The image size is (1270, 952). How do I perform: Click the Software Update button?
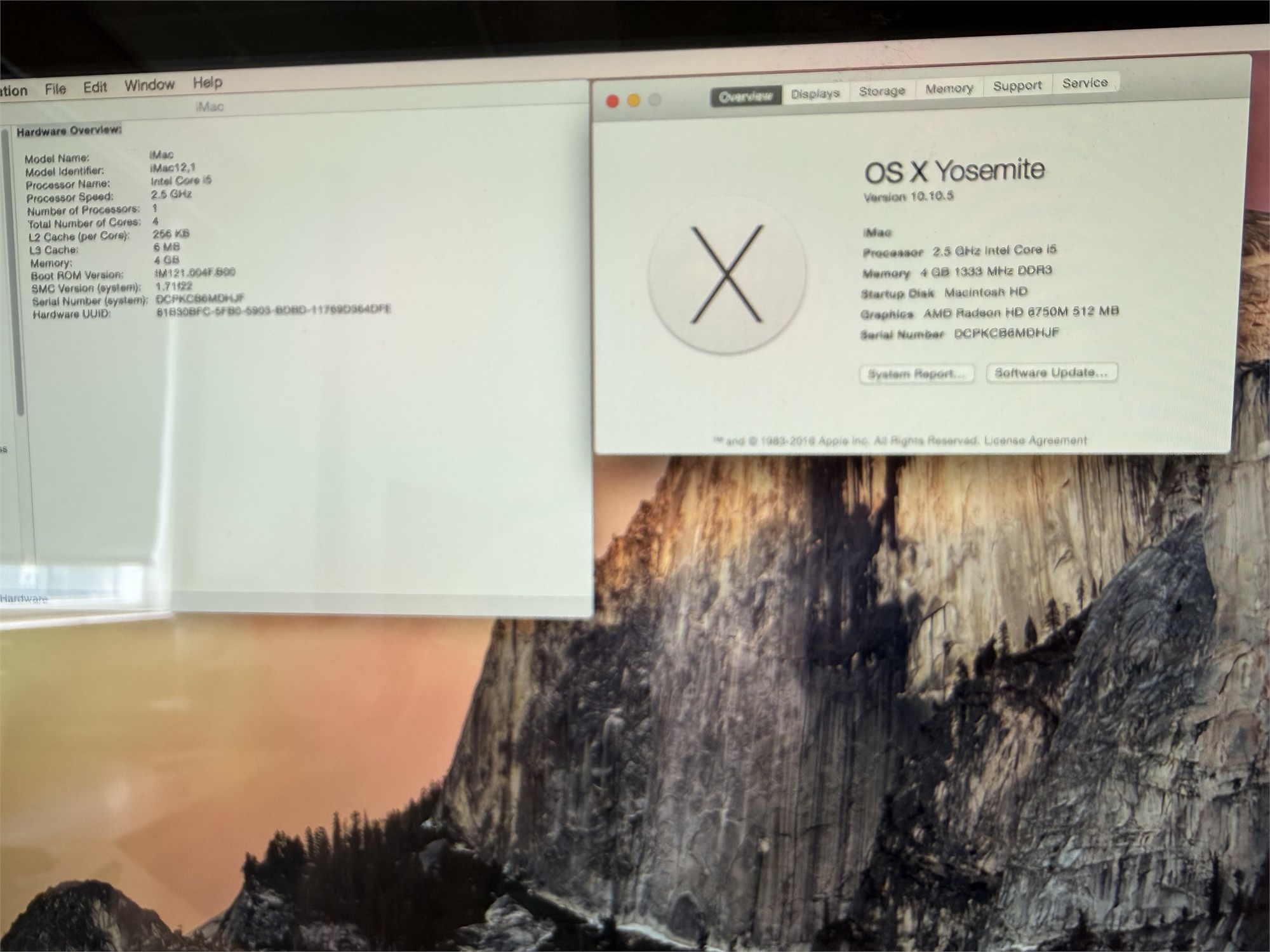coord(1052,373)
